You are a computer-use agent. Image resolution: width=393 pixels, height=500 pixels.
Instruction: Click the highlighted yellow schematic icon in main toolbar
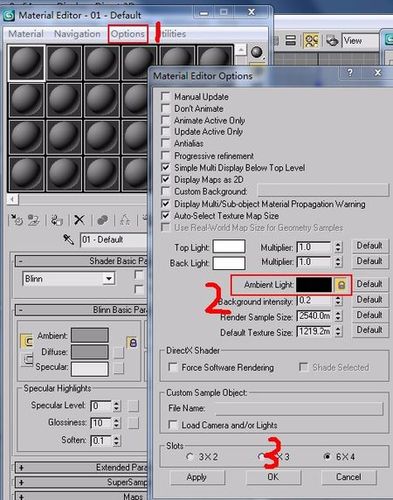tap(311, 41)
